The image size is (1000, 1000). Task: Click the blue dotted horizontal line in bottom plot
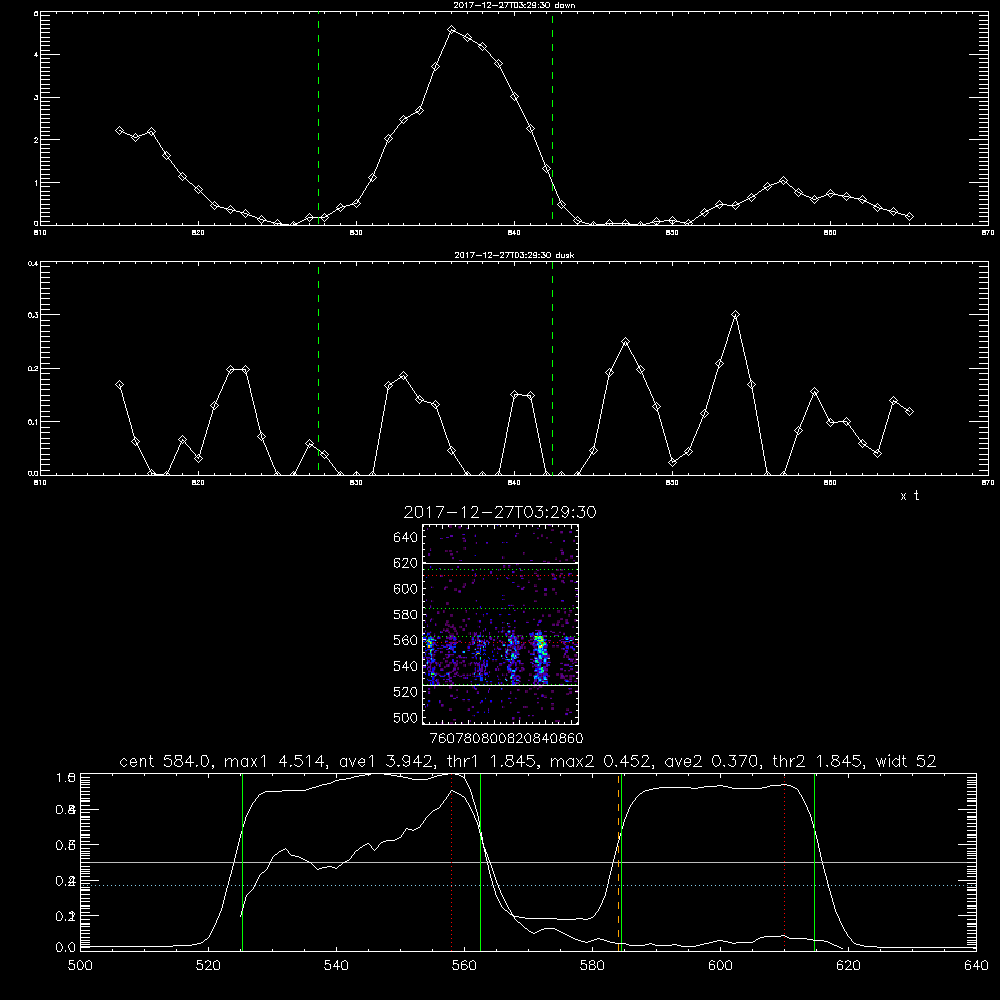coord(528,885)
